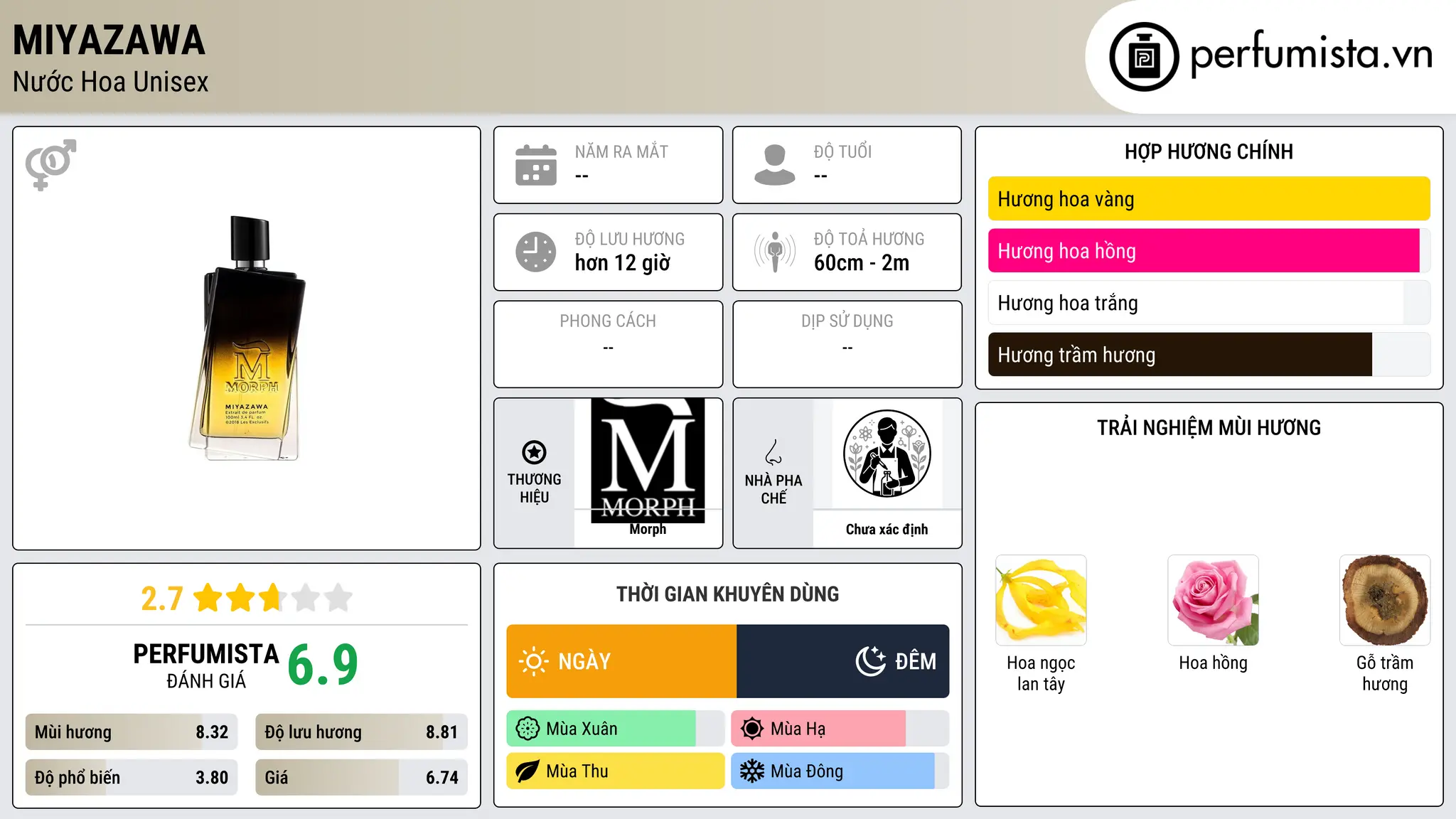Click the star rating icons beside 2.7

(272, 598)
